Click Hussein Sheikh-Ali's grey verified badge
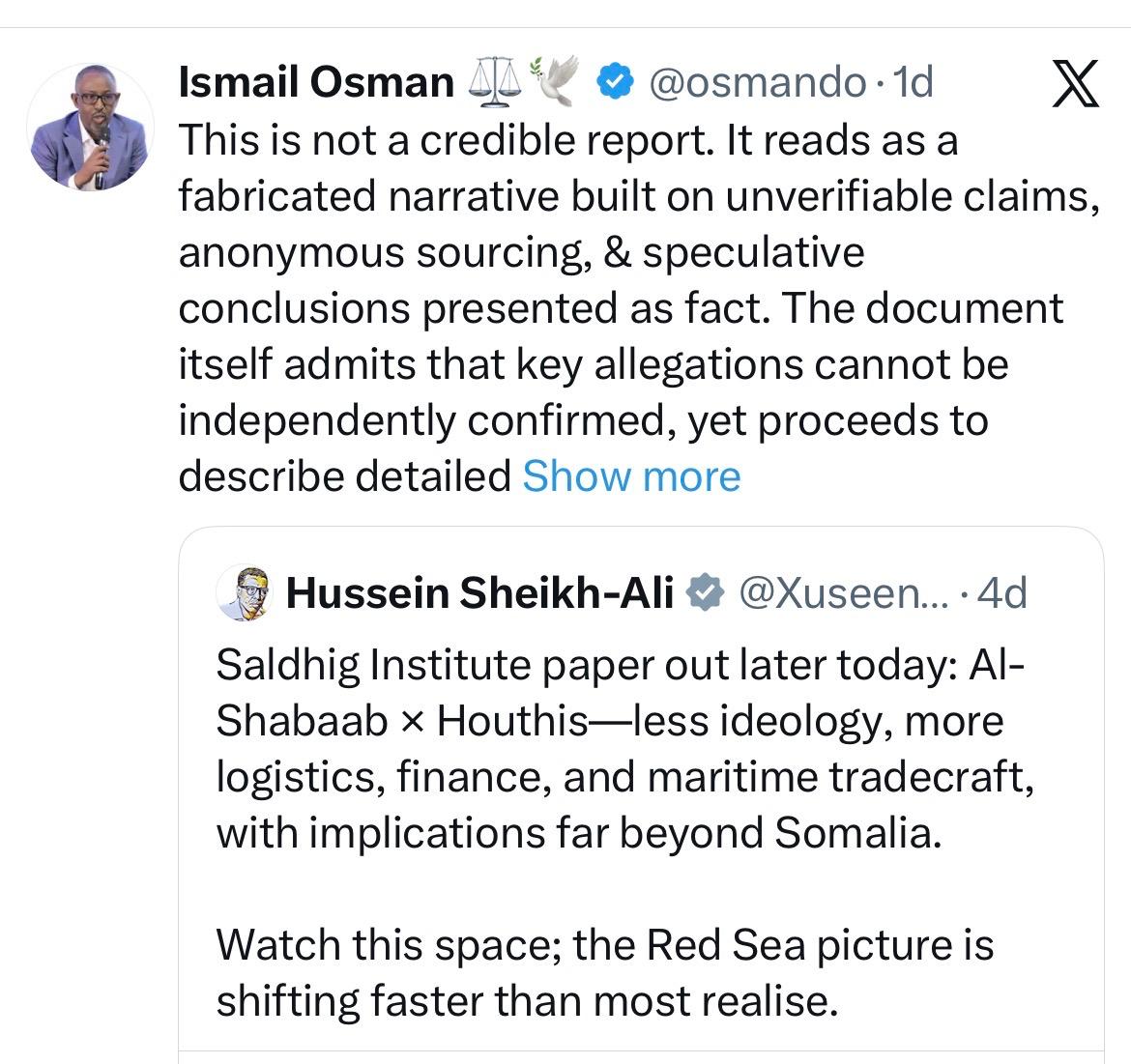 [706, 592]
